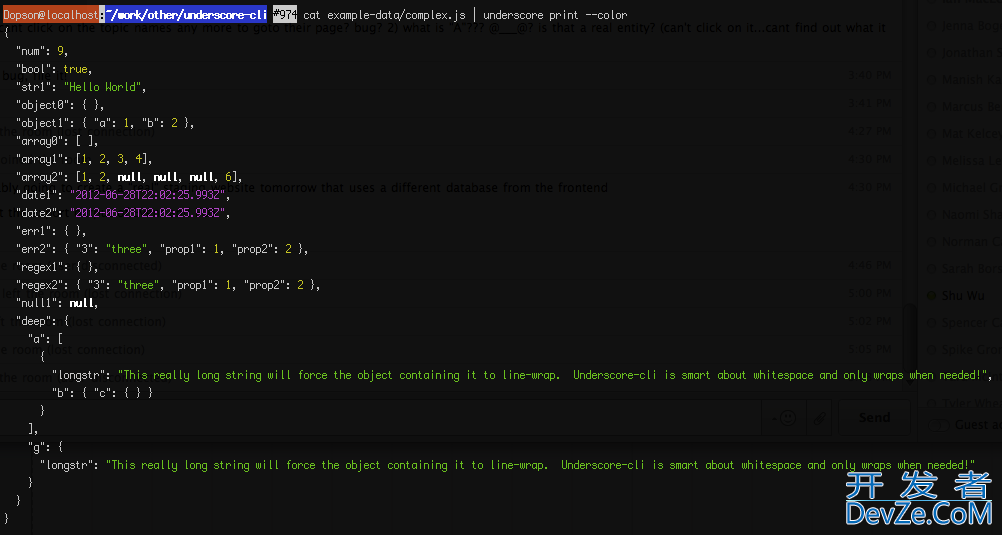Click the 3:40 PM chat timestamp

click(869, 75)
